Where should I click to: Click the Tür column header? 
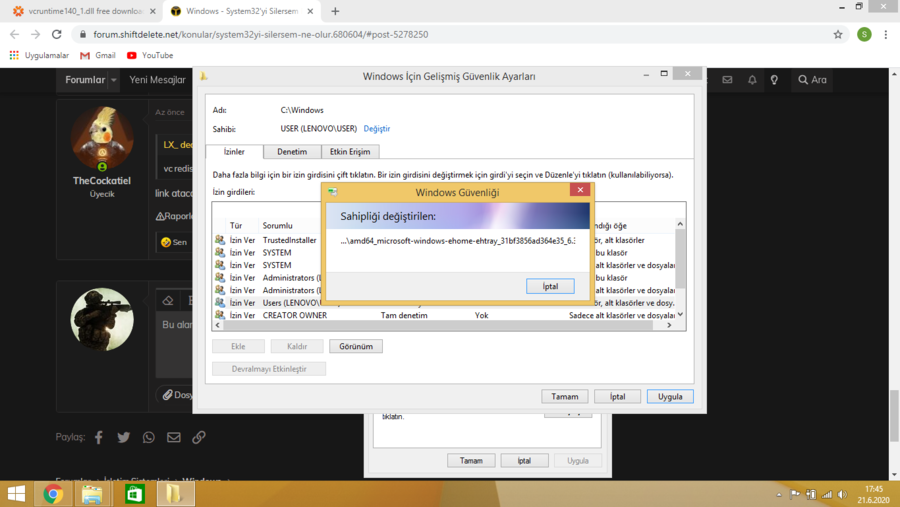pyautogui.click(x=236, y=226)
